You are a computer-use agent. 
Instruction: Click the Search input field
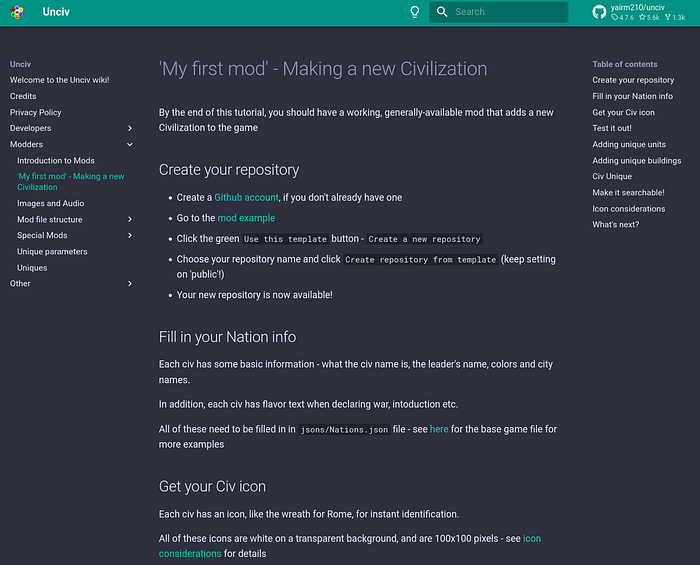[x=499, y=12]
